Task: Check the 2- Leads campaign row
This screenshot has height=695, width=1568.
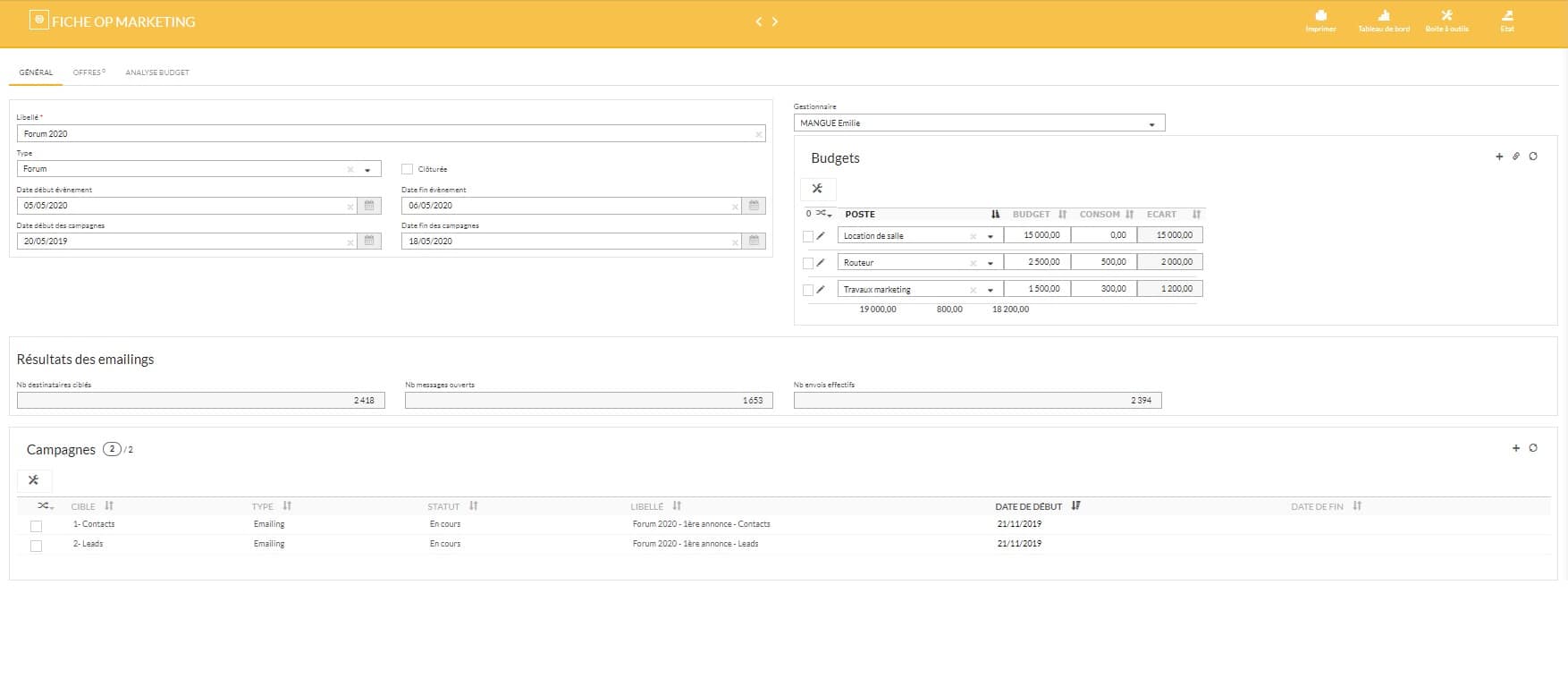Action: click(x=36, y=546)
